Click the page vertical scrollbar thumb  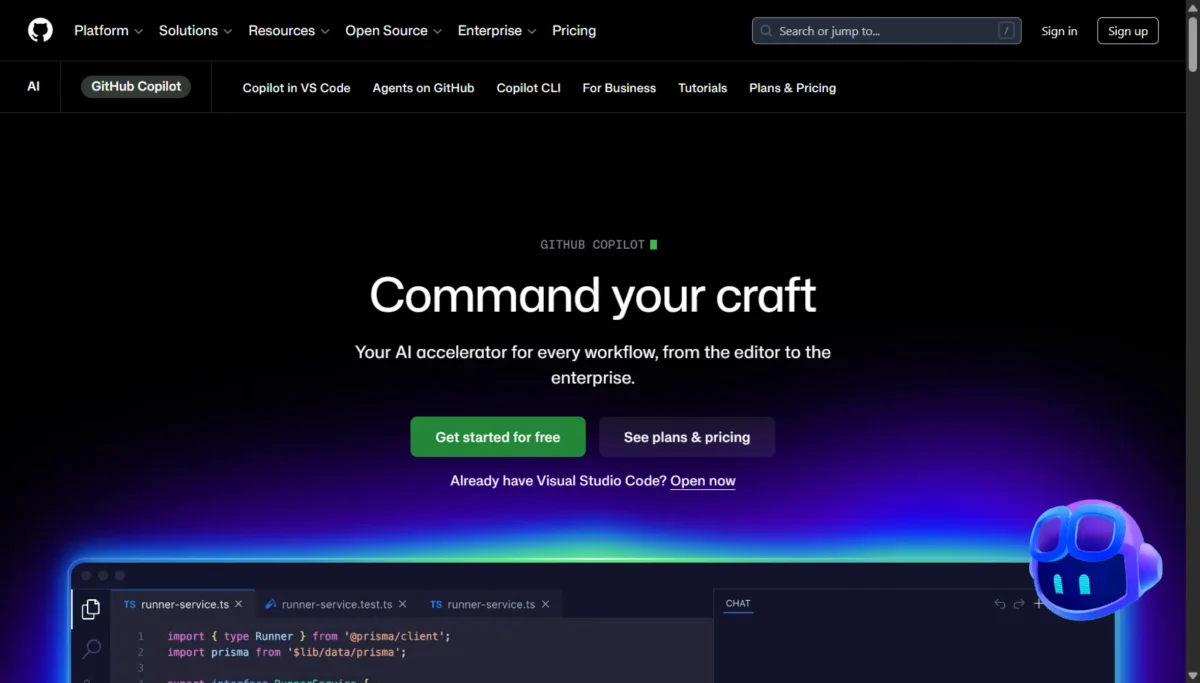1192,40
